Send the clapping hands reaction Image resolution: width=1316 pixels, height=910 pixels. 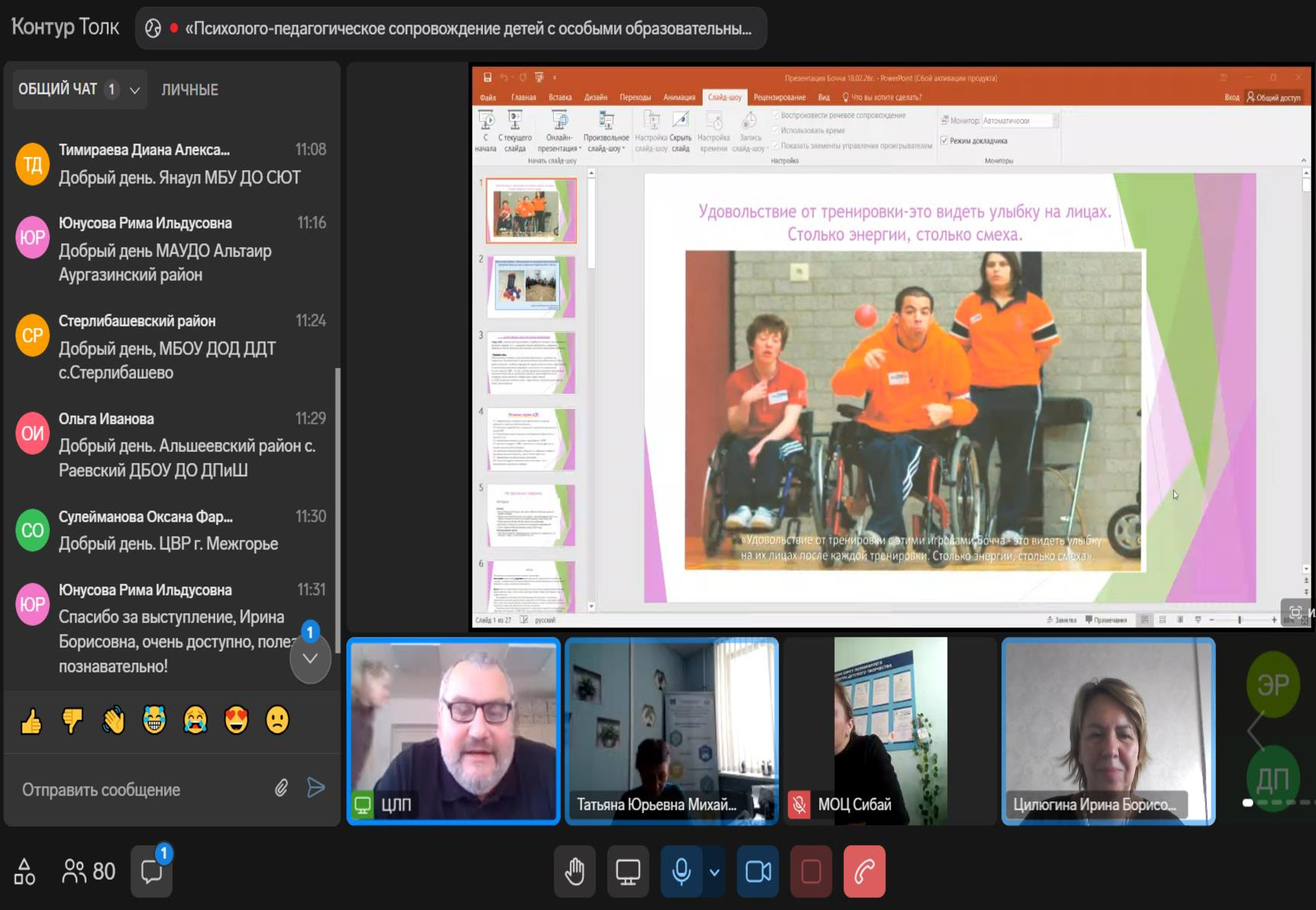coord(114,720)
